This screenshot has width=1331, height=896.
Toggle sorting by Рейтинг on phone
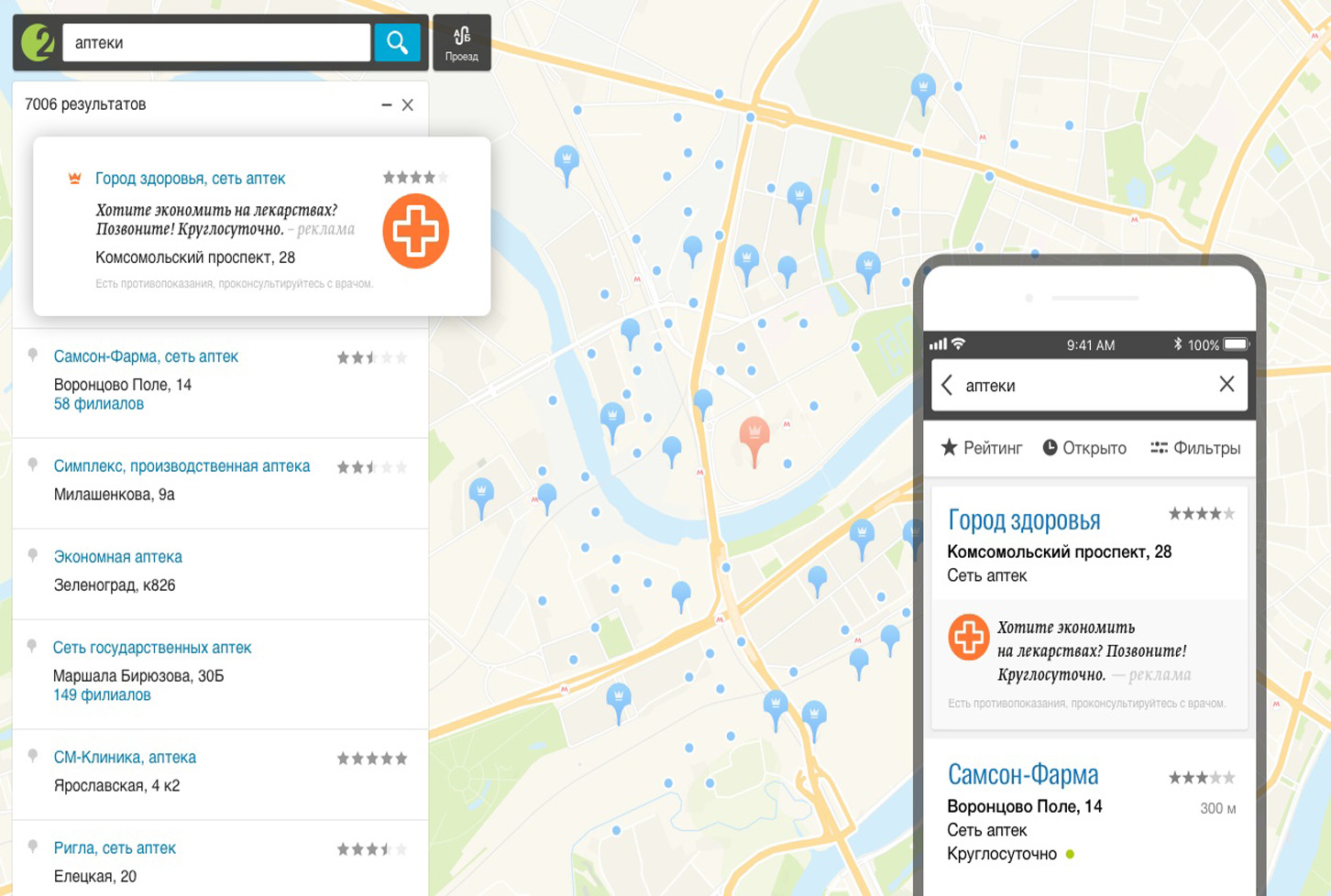[x=981, y=448]
